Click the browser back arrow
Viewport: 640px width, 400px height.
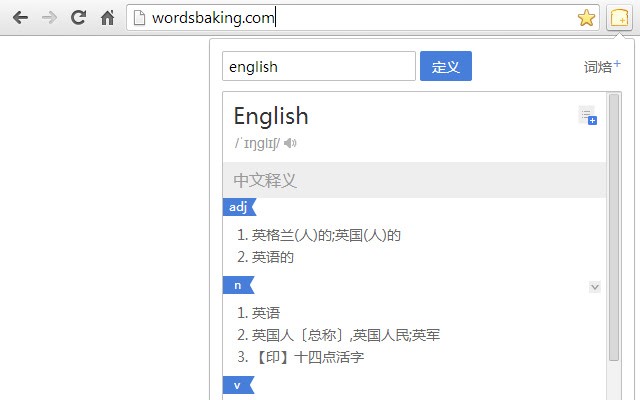click(20, 17)
